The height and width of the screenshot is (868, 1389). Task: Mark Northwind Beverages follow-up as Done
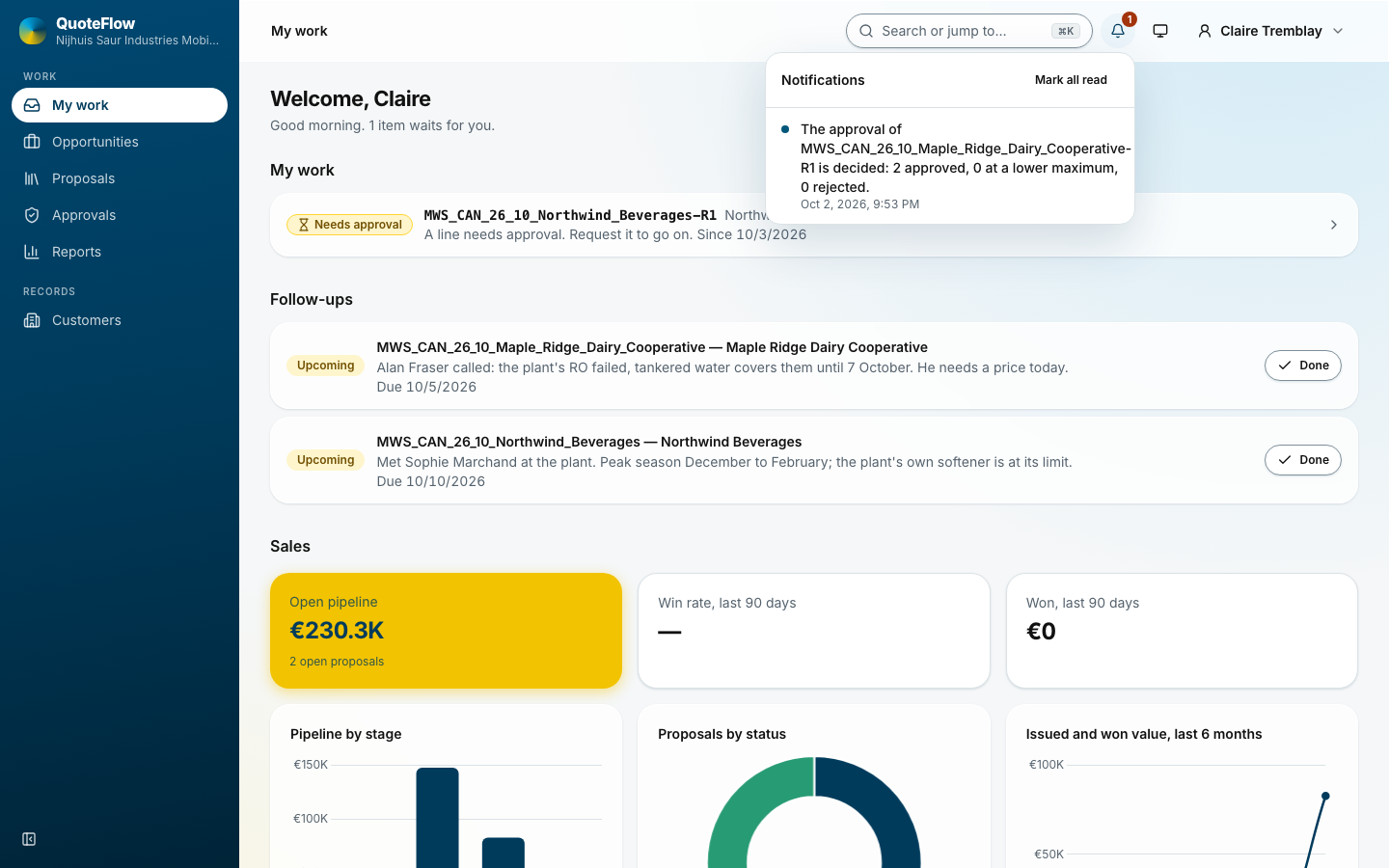1303,460
